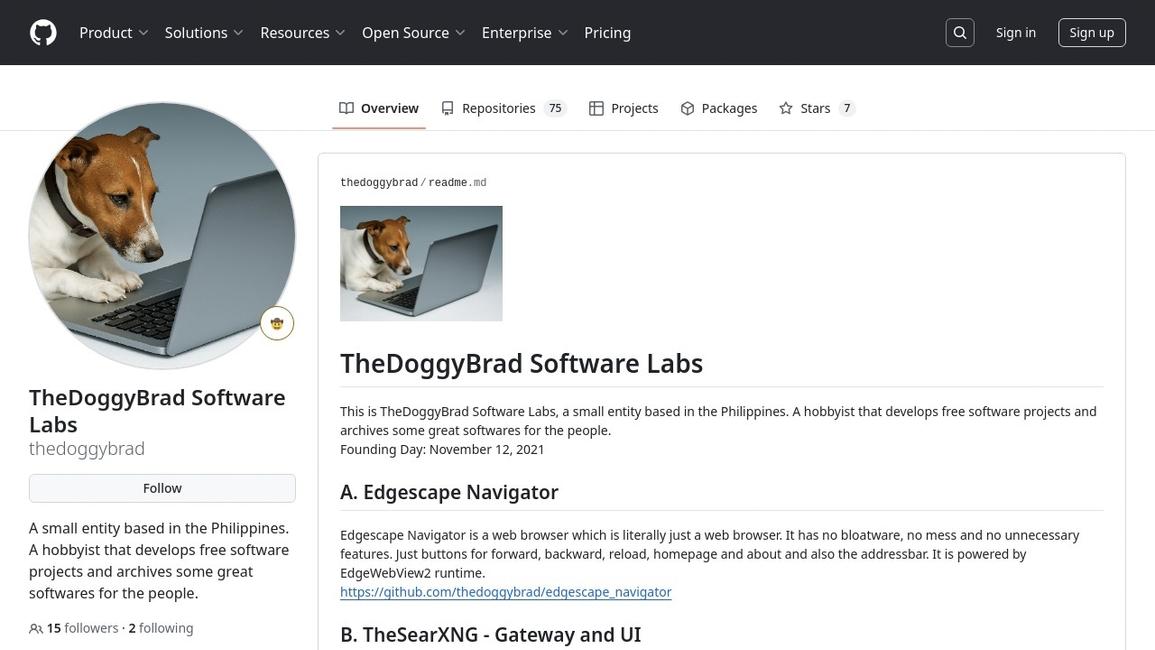Image resolution: width=1155 pixels, height=650 pixels.
Task: Open the Resources dropdown menu
Action: 302,32
